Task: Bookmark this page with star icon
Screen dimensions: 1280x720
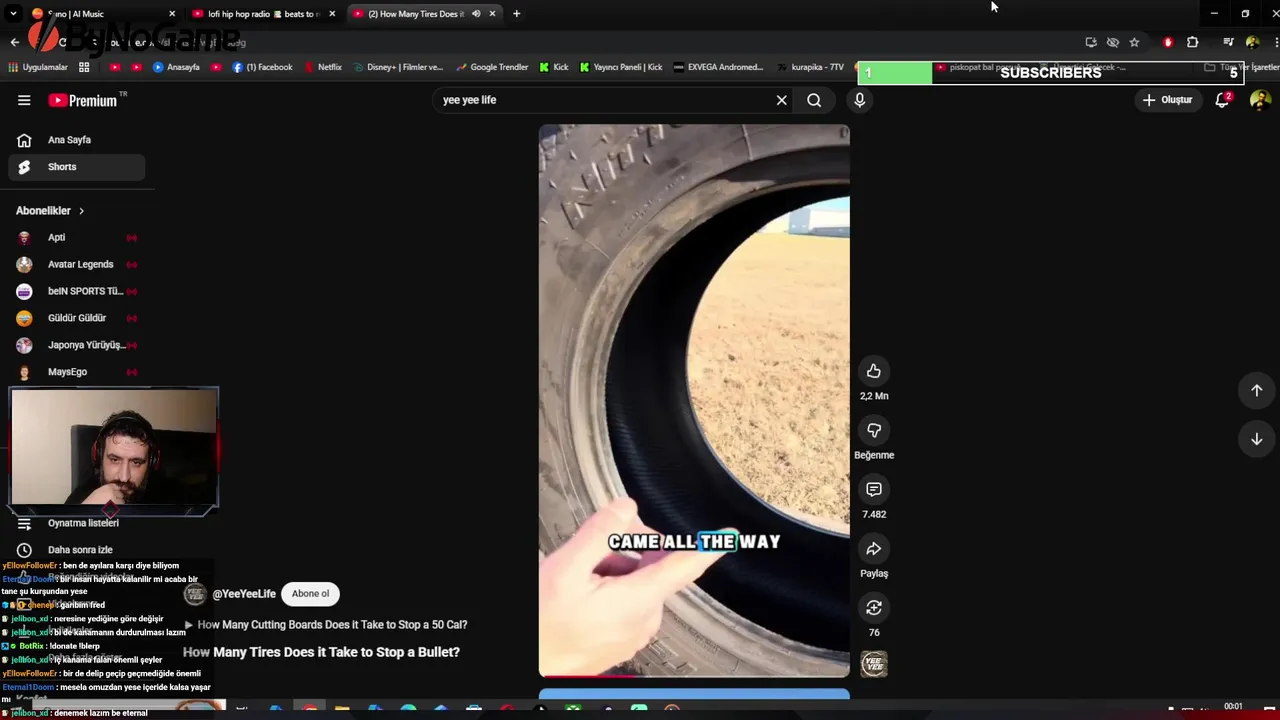Action: point(1134,42)
